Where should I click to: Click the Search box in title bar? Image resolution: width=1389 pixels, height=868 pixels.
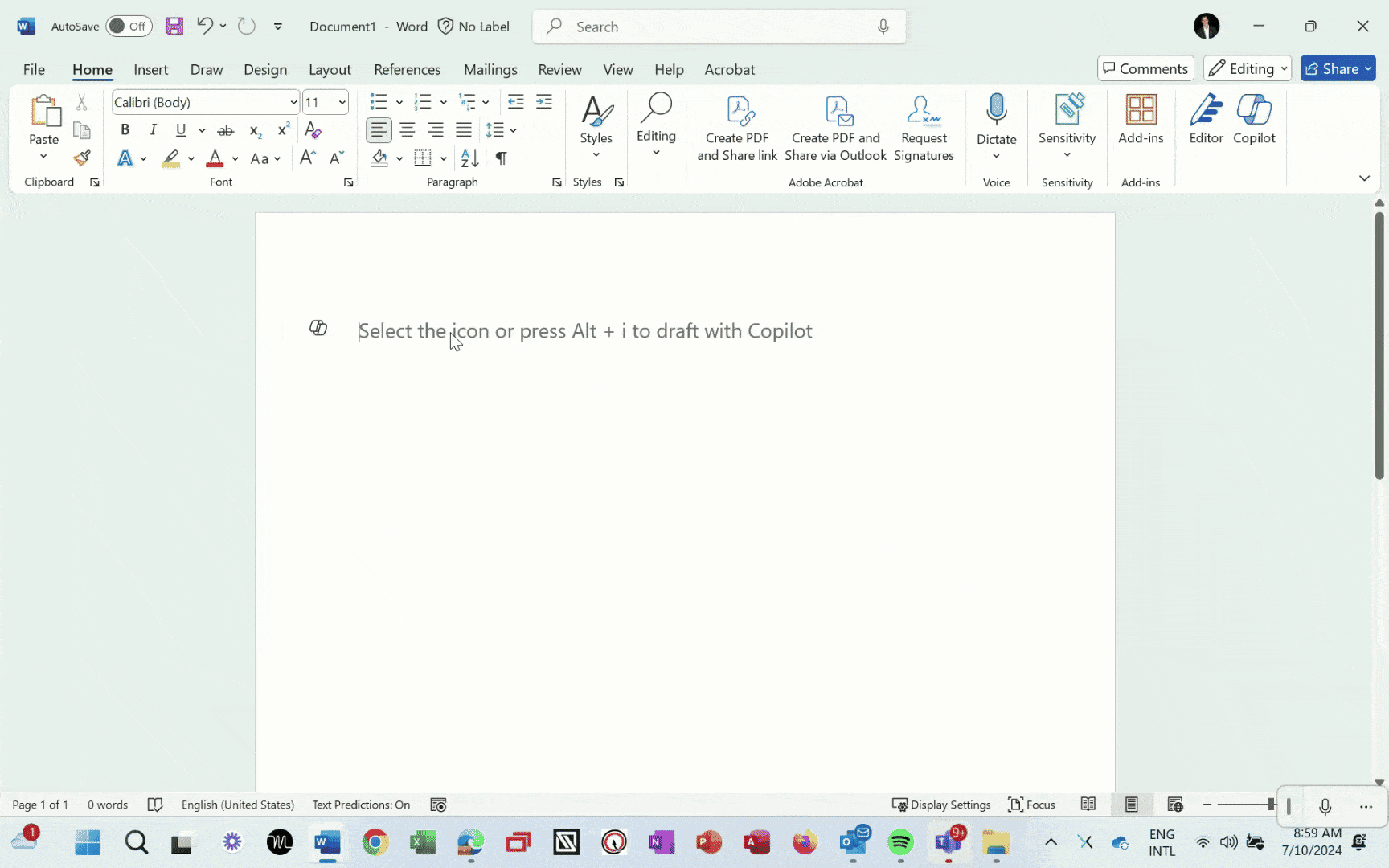click(719, 27)
